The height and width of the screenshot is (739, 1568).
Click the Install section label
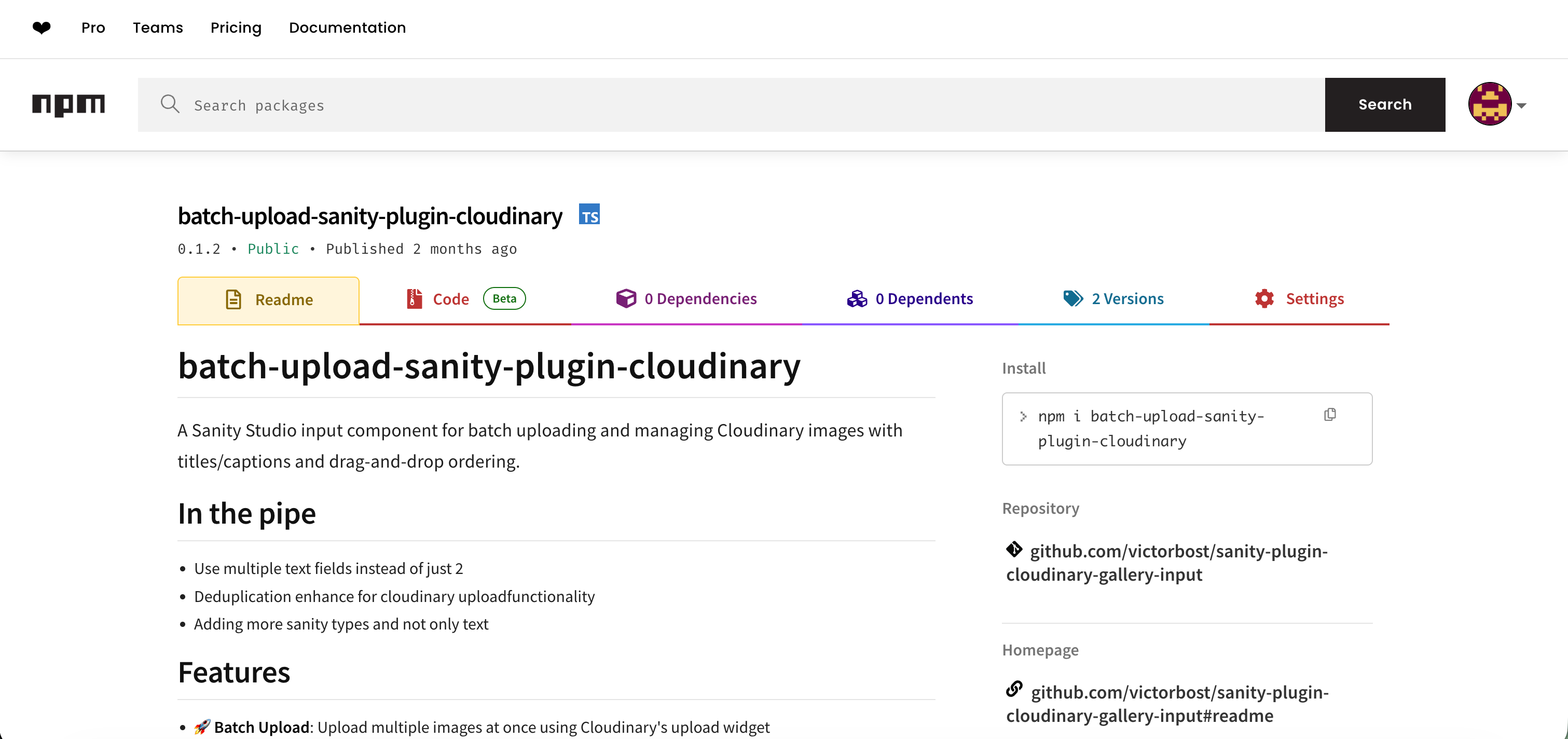tap(1024, 368)
